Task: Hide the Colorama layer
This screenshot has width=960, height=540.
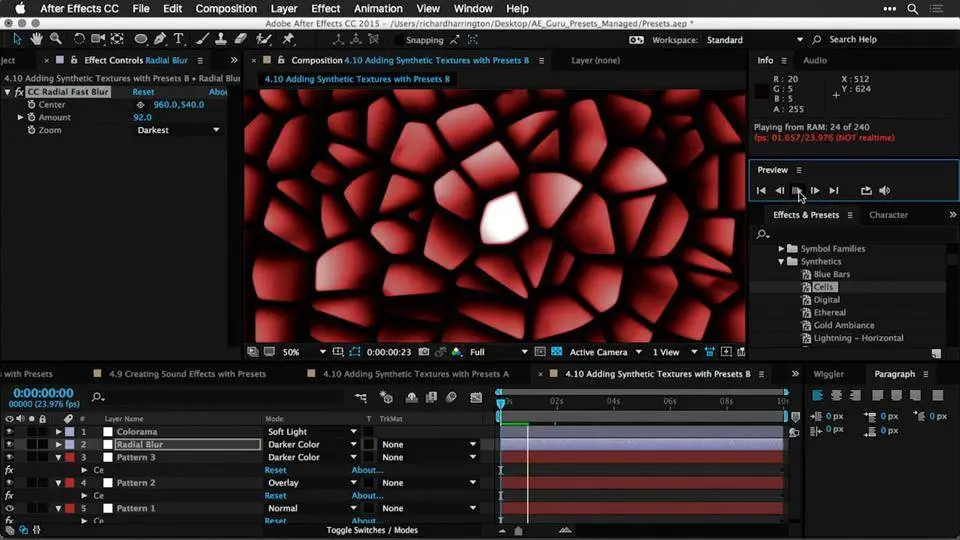Action: tap(9, 432)
